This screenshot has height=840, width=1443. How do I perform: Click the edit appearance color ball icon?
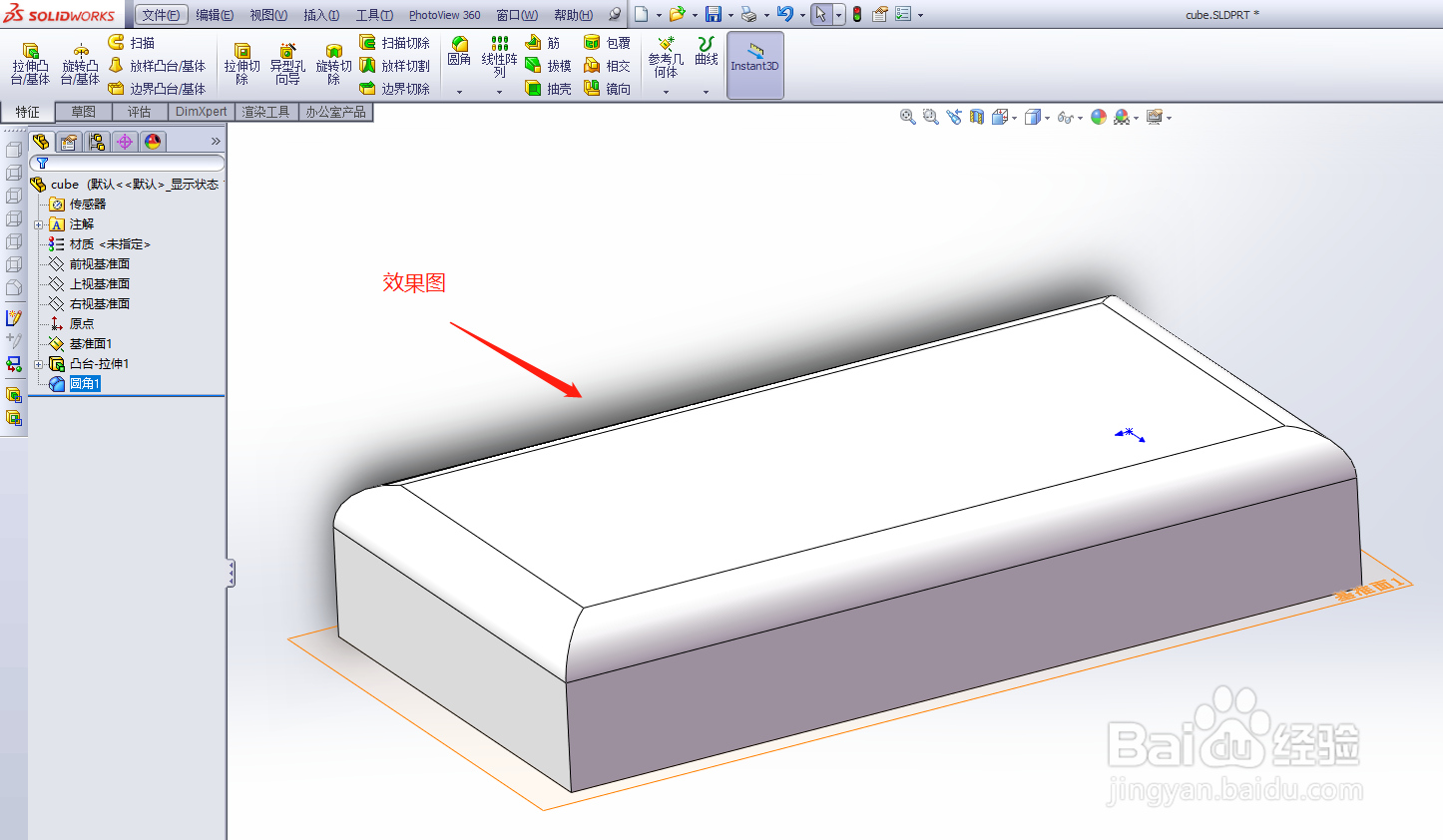click(1099, 117)
